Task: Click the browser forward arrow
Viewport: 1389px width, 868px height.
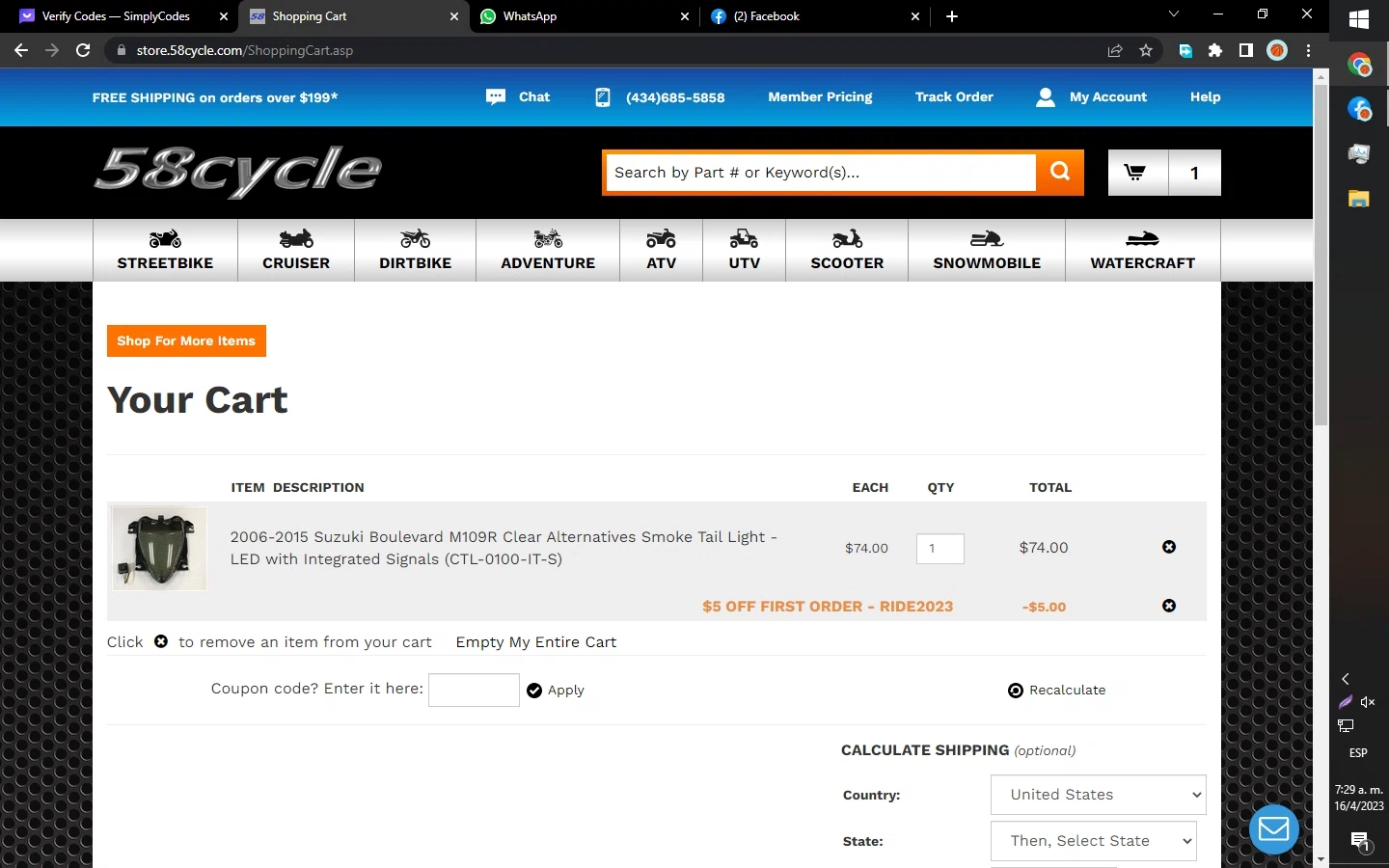Action: (52, 50)
